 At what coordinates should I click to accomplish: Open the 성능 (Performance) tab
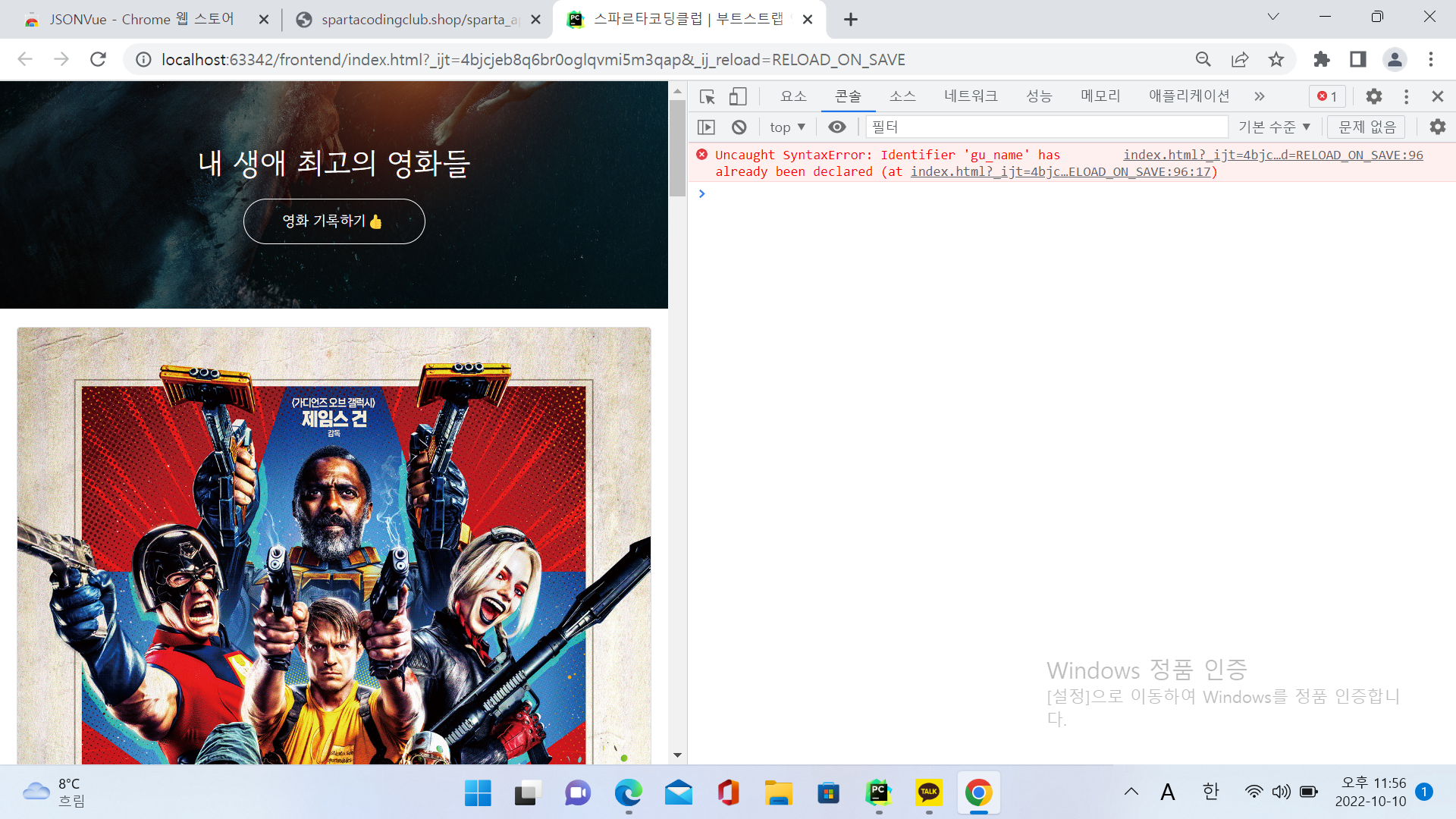[x=1039, y=96]
